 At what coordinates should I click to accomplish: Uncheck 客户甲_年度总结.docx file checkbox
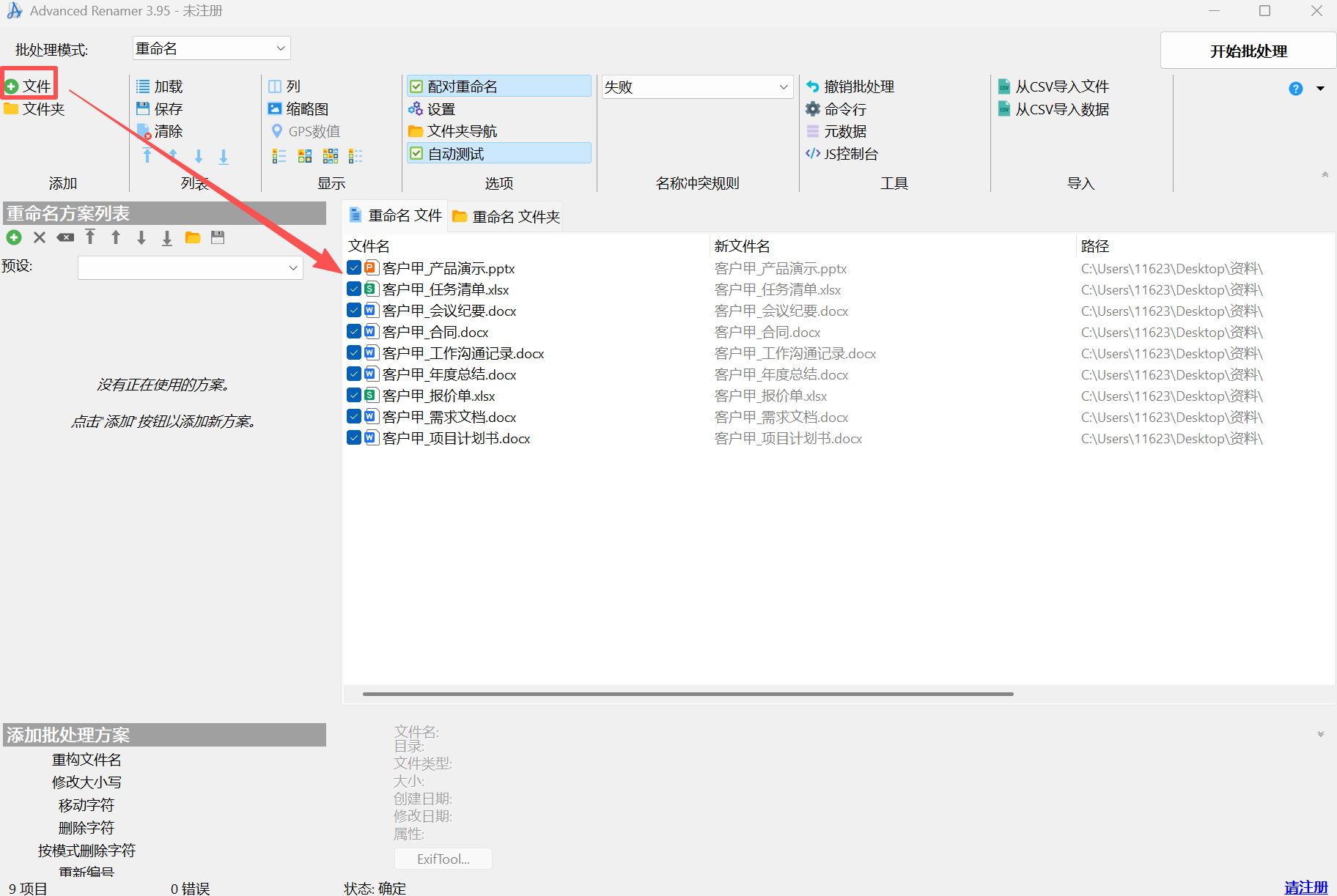pyautogui.click(x=354, y=374)
